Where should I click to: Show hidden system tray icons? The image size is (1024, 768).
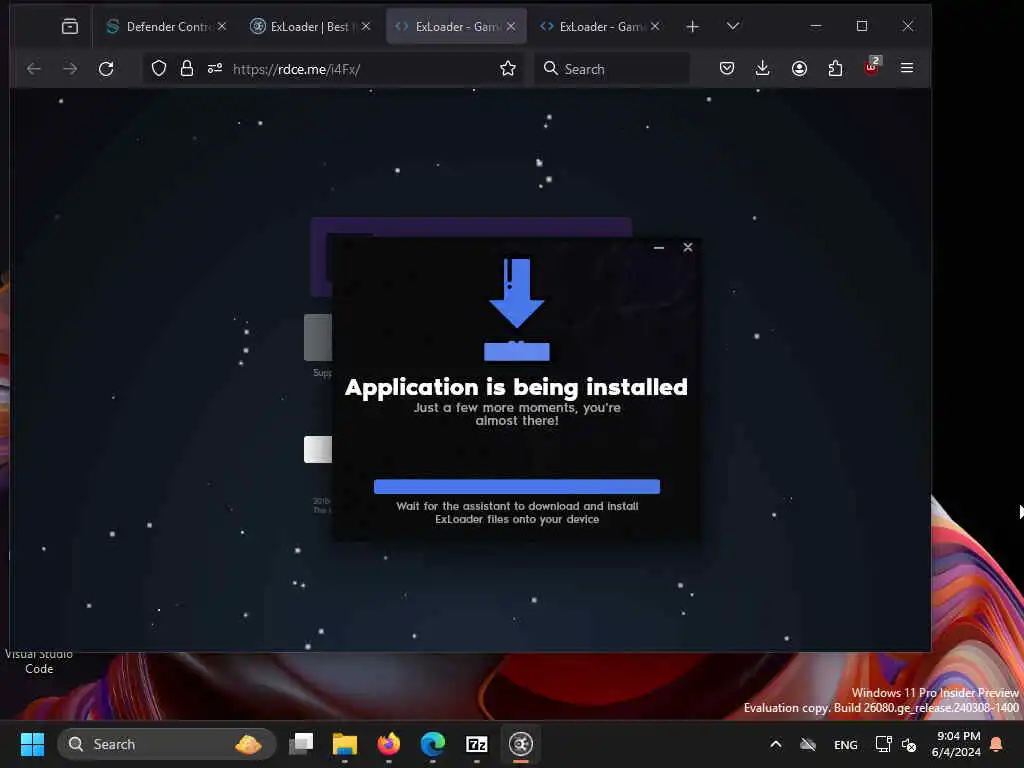coord(776,744)
